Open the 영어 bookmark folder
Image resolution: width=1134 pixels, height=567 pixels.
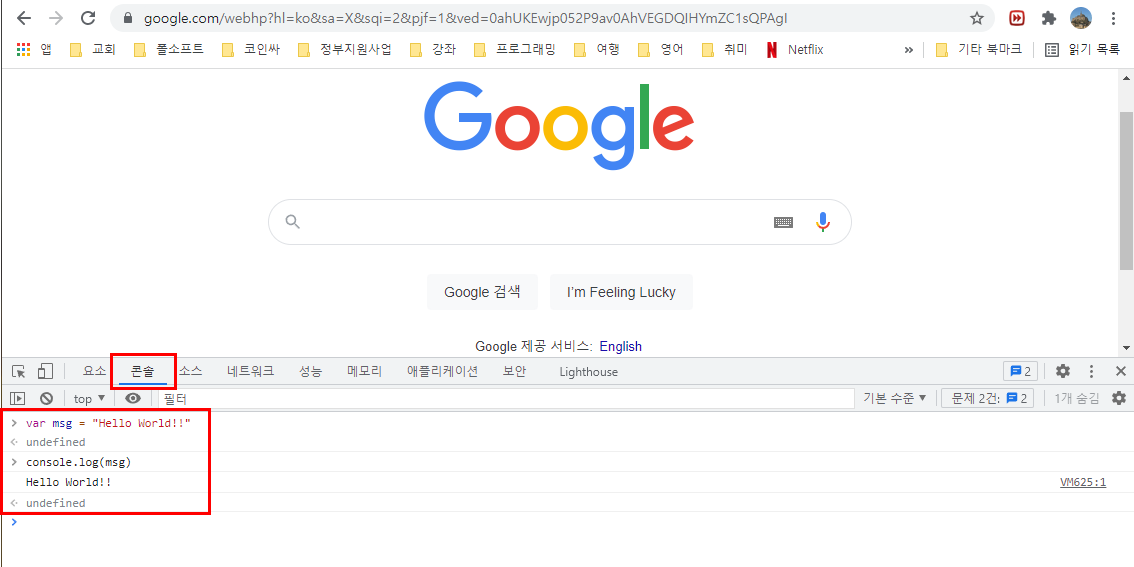coord(661,50)
